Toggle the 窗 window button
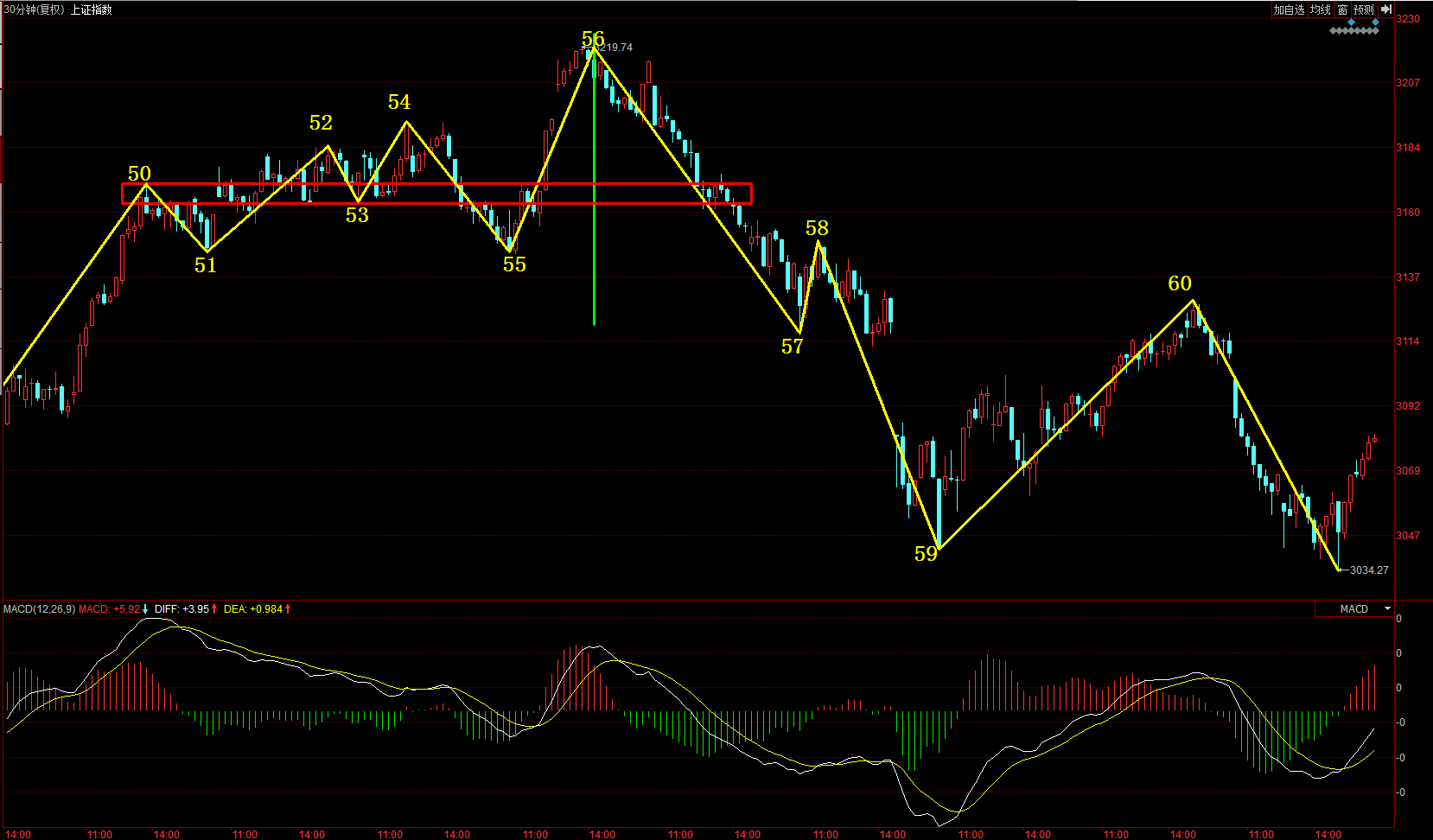The image size is (1433, 840). pos(1342,10)
